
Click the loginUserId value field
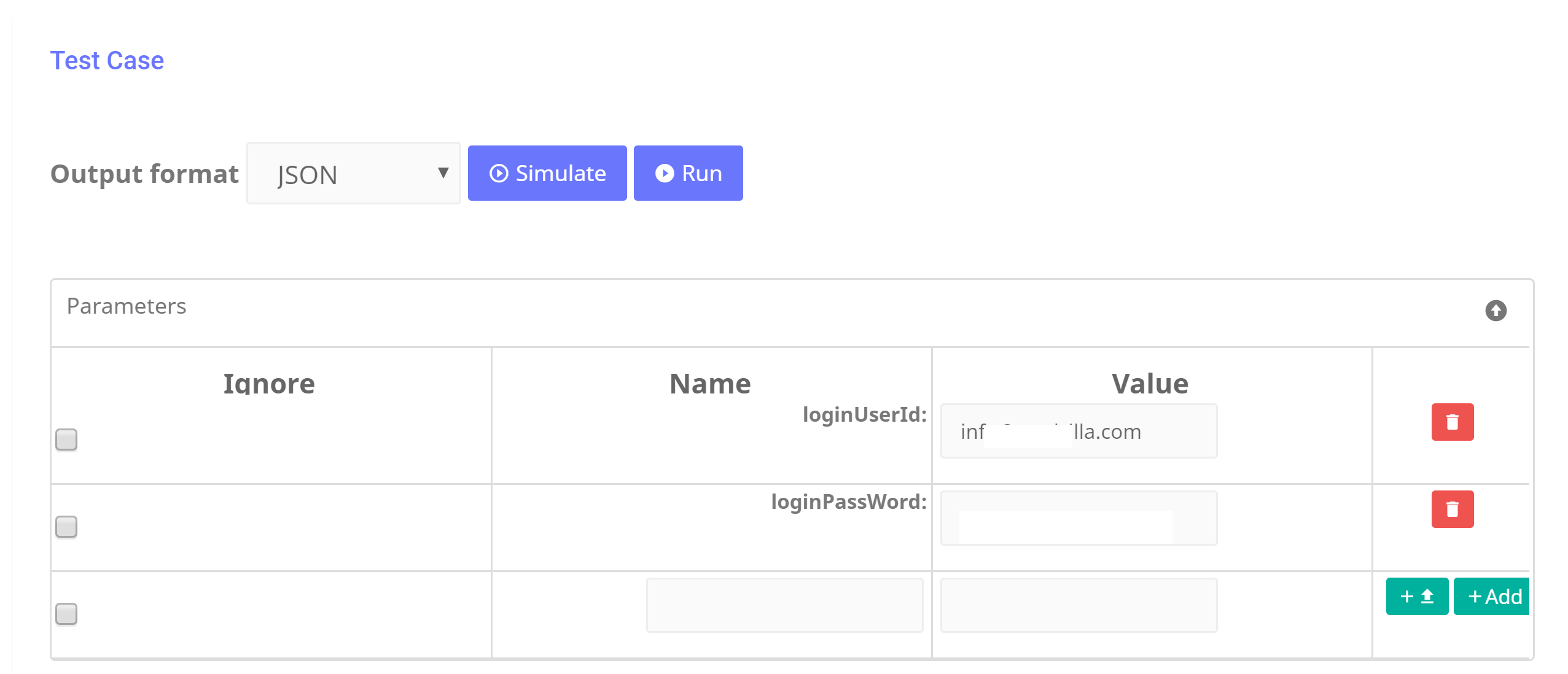point(1078,432)
